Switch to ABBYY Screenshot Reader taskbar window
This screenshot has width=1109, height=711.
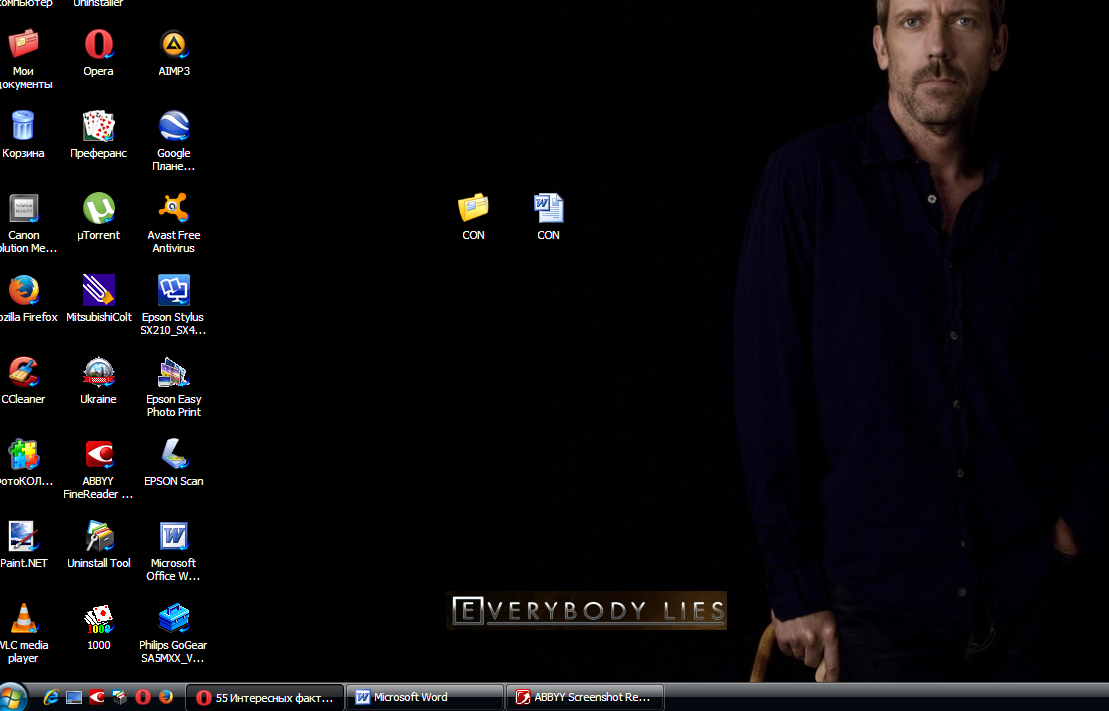click(x=585, y=698)
